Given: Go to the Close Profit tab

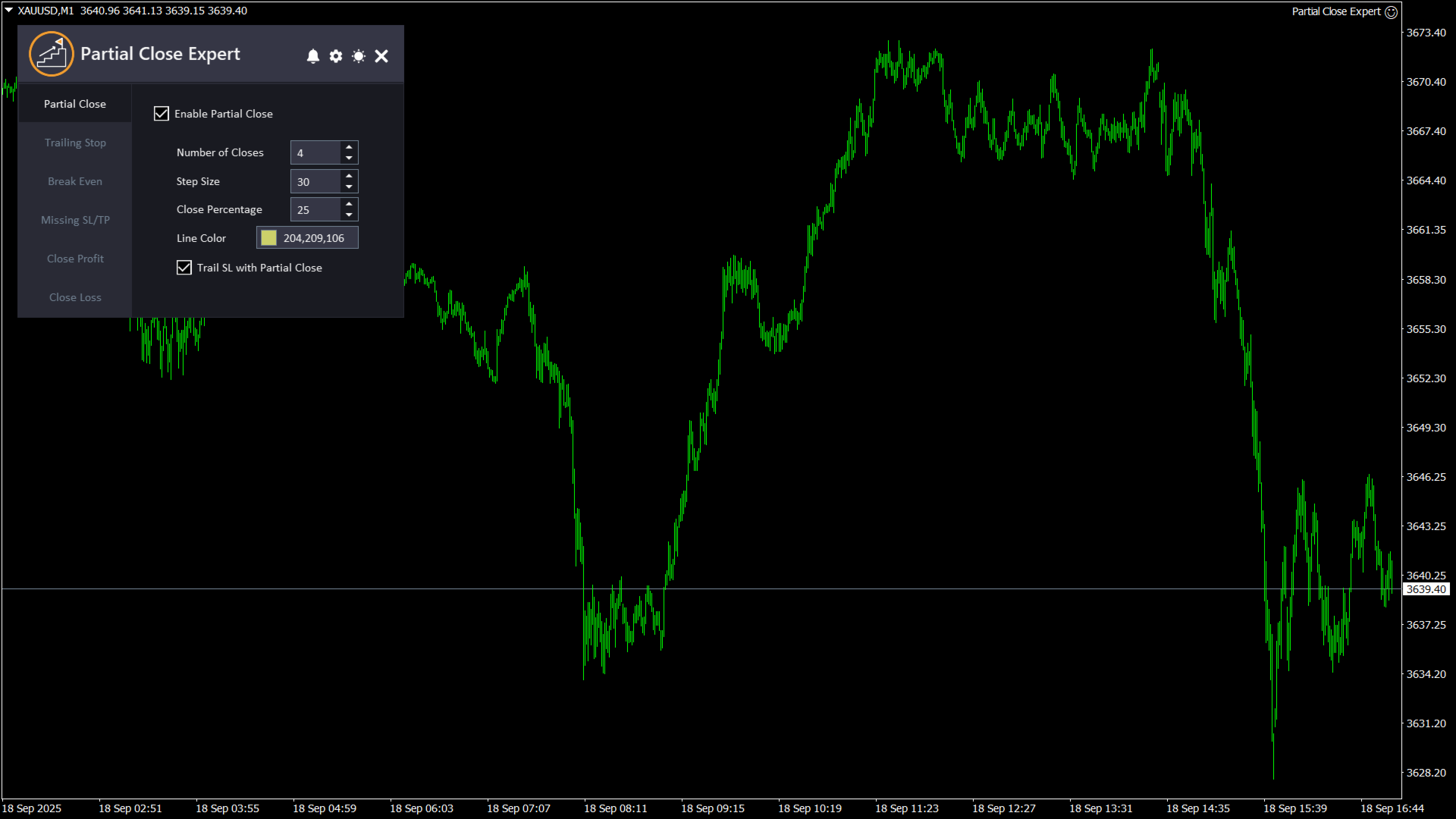Looking at the screenshot, I should [x=75, y=259].
